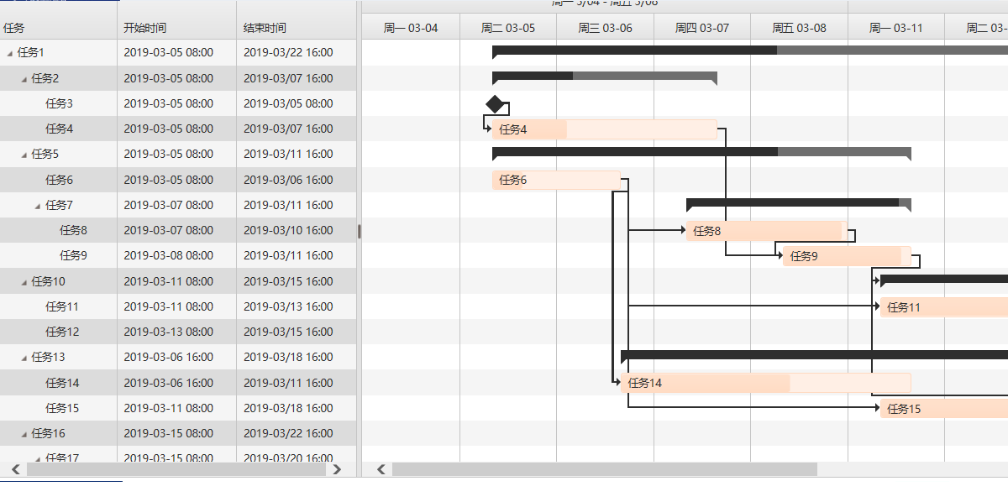Viewport: 1008px width, 482px height.
Task: Select the 任务4 Gantt bar
Action: 604,129
